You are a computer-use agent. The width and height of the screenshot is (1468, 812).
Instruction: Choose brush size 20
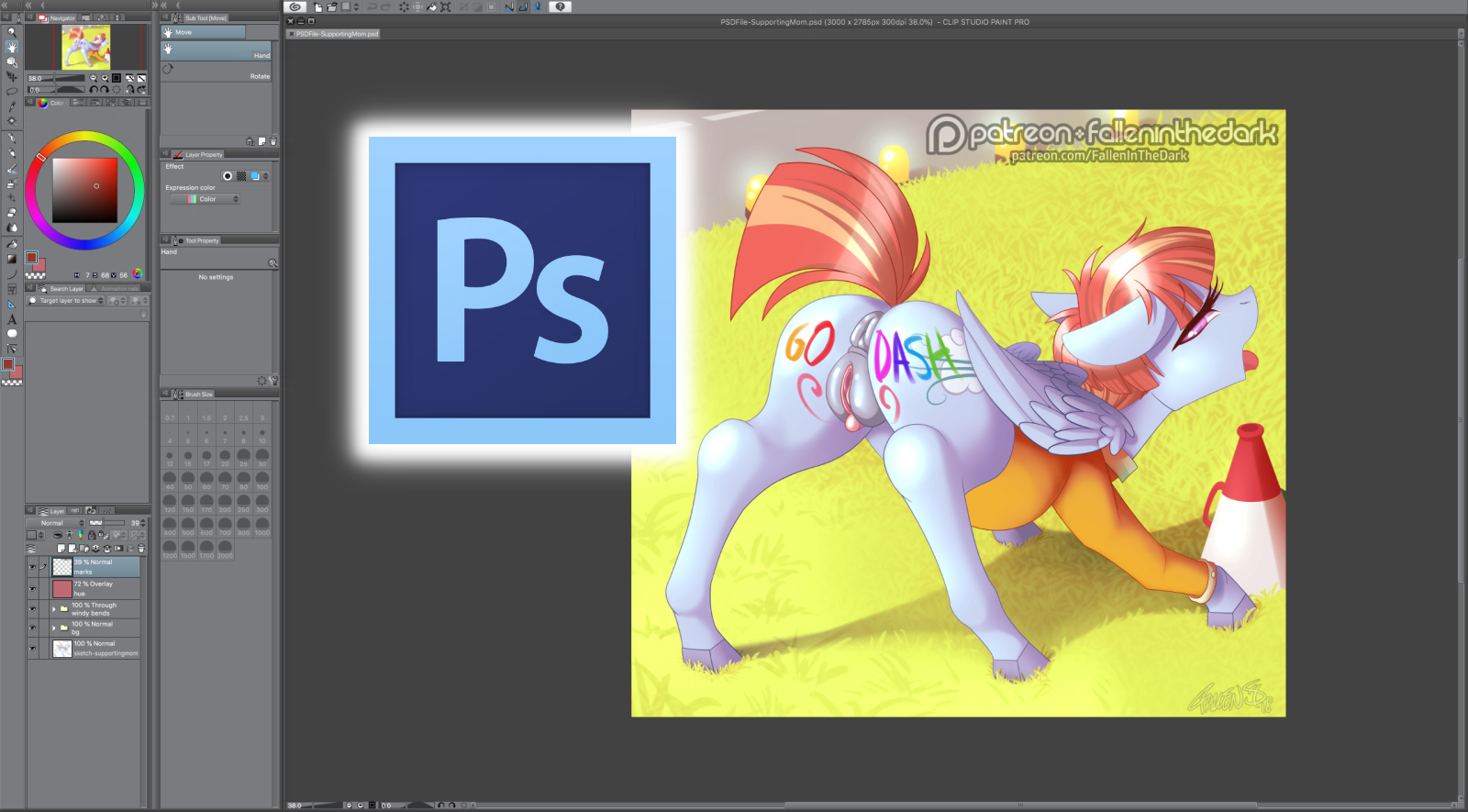coord(225,456)
